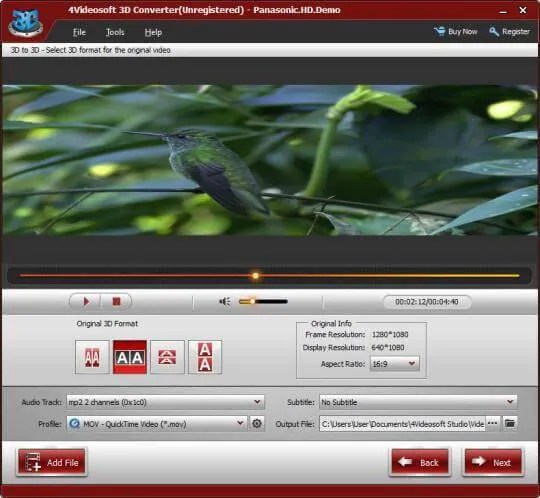Click the QuickTime icon in the Profile box

(74, 424)
